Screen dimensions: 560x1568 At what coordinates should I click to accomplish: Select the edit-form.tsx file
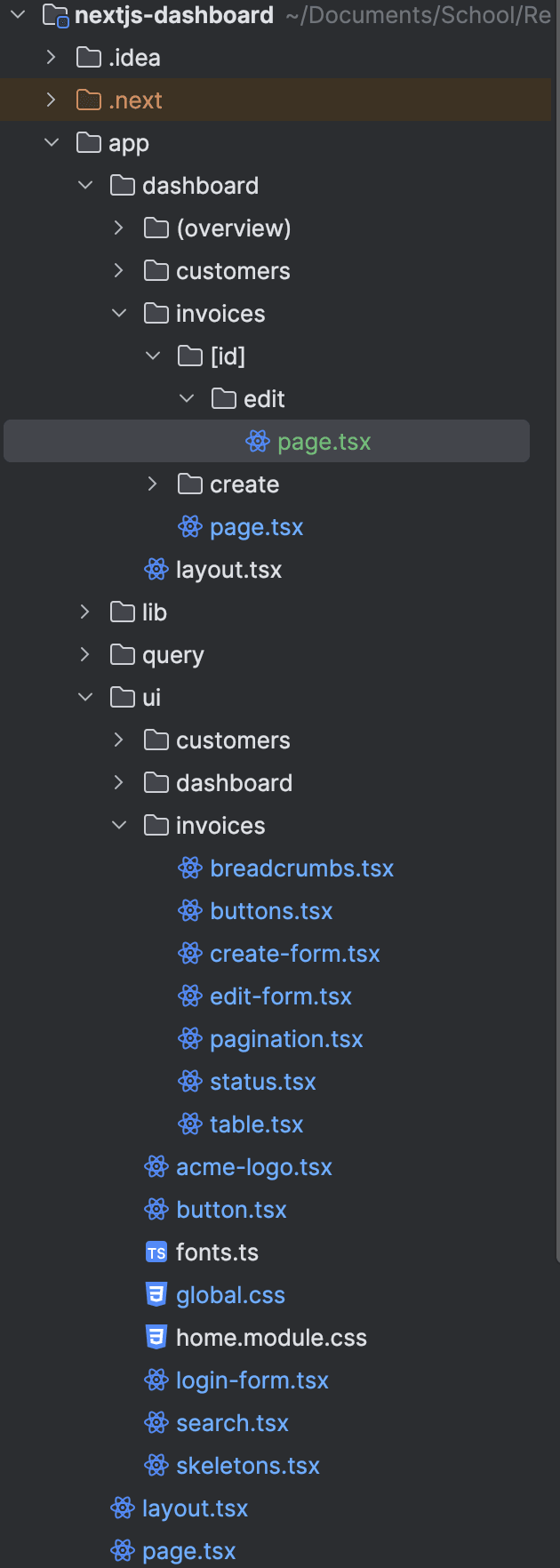click(280, 996)
